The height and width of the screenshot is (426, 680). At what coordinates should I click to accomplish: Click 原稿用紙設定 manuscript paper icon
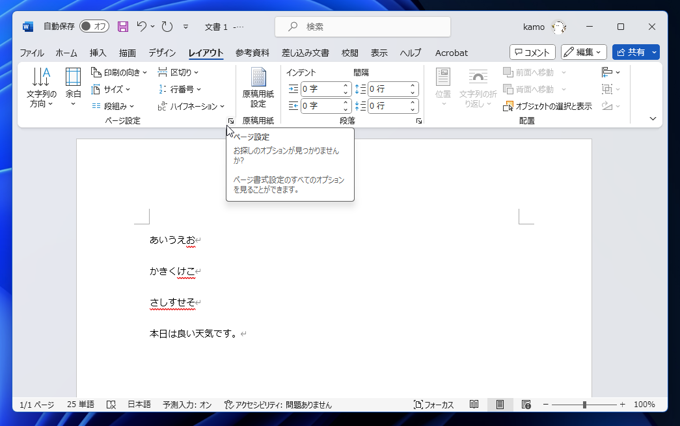tap(258, 88)
